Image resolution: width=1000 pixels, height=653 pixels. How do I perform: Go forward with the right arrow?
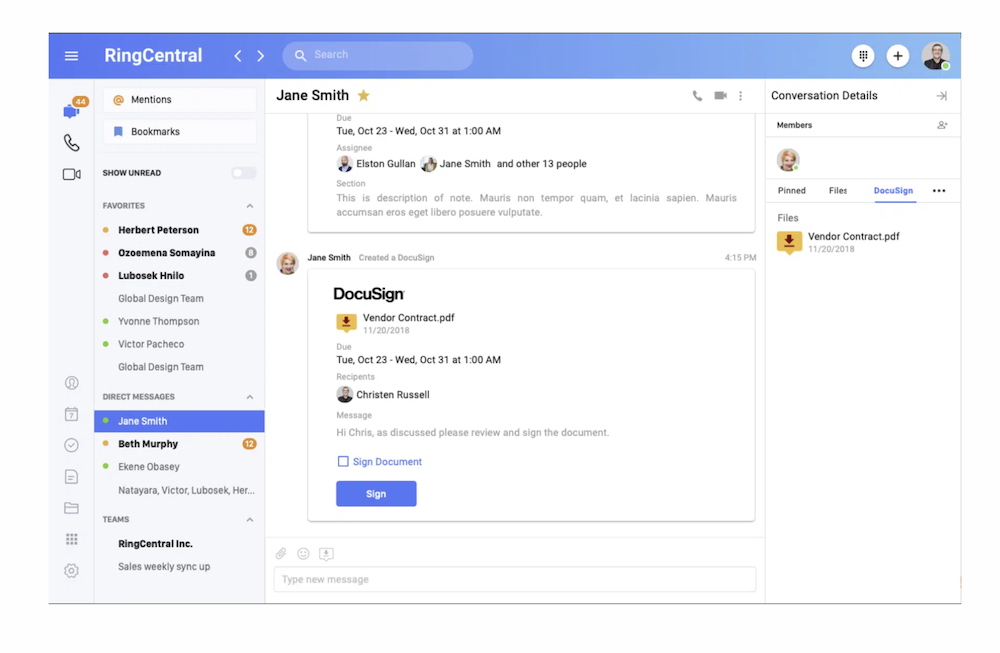coord(260,56)
